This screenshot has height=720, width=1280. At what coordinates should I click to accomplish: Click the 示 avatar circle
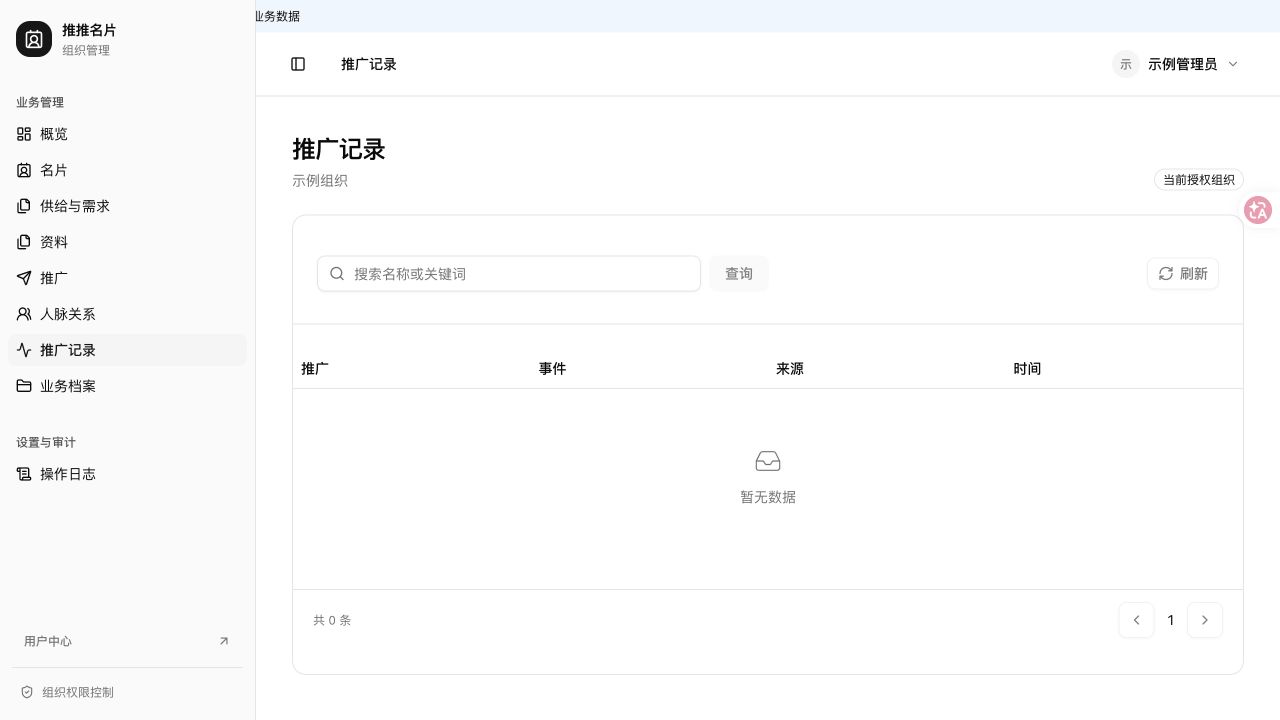(1126, 64)
